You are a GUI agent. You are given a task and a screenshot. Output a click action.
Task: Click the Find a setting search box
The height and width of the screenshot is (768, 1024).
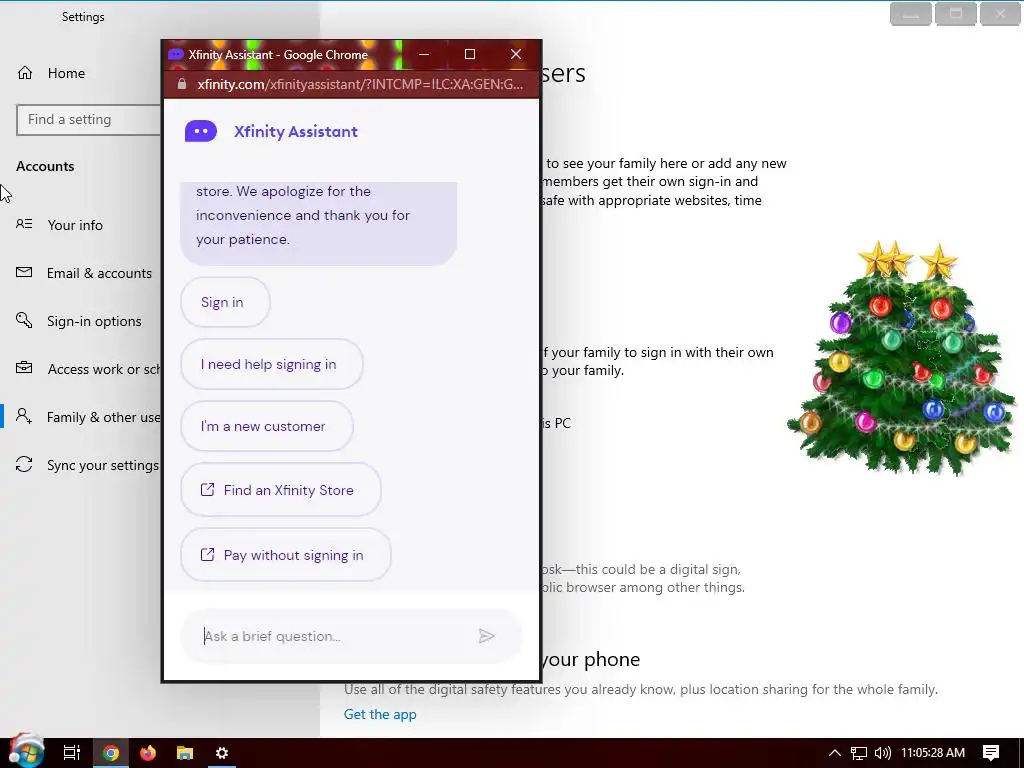(88, 120)
